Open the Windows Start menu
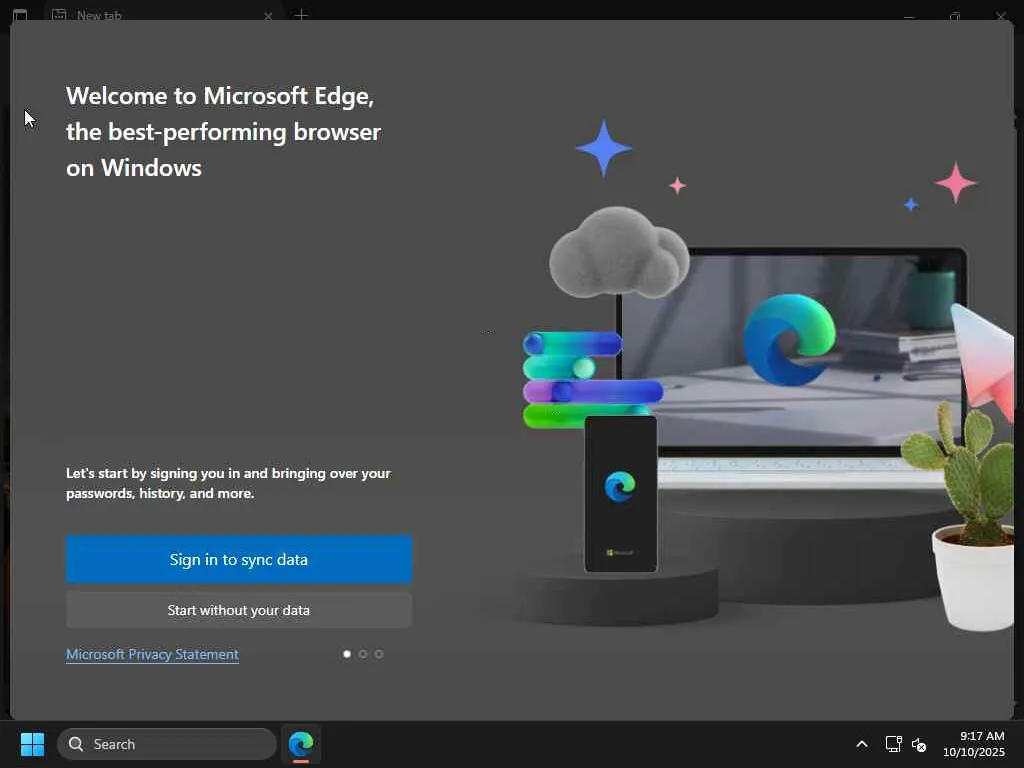This screenshot has width=1024, height=768. pyautogui.click(x=32, y=744)
